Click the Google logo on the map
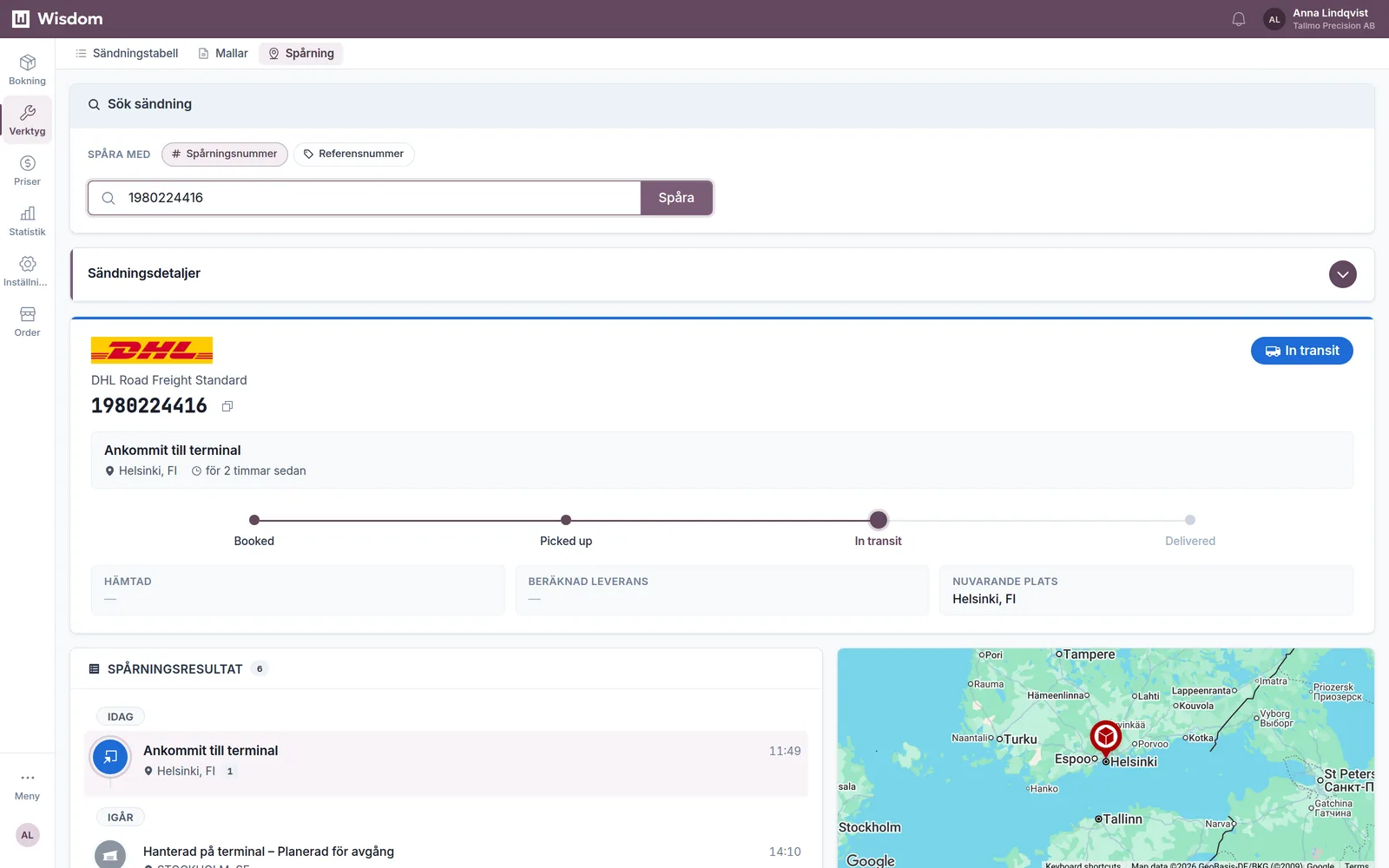The width and height of the screenshot is (1389, 868). coord(871,859)
